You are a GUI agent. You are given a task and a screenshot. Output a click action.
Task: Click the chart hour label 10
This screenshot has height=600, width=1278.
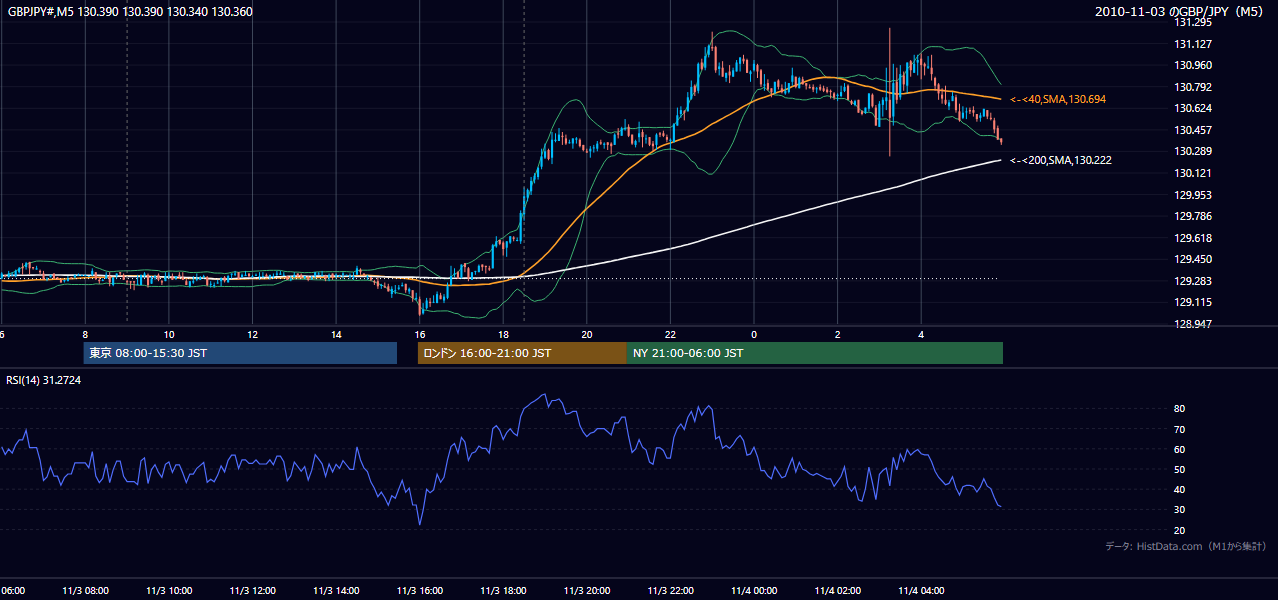(170, 334)
